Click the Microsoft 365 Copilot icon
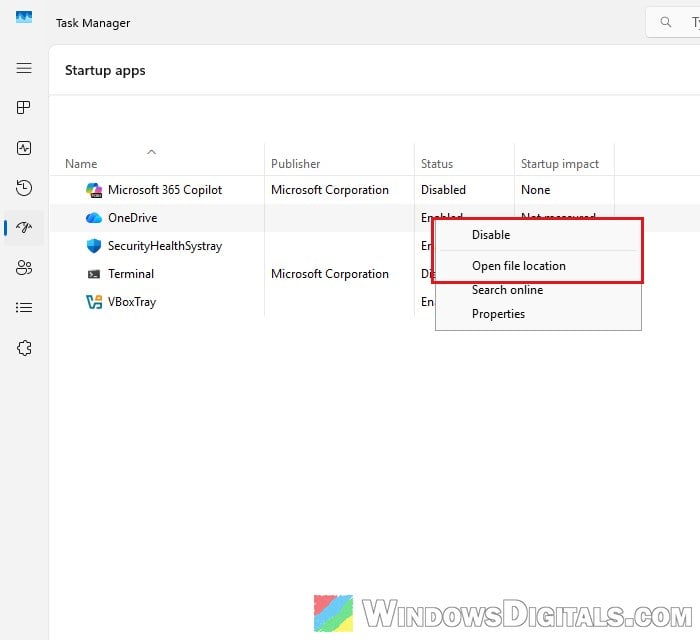The height and width of the screenshot is (640, 700). pos(94,190)
